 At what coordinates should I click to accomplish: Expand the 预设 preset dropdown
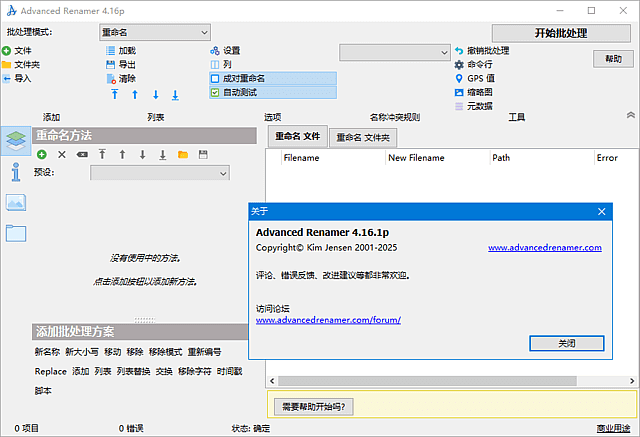tap(160, 173)
